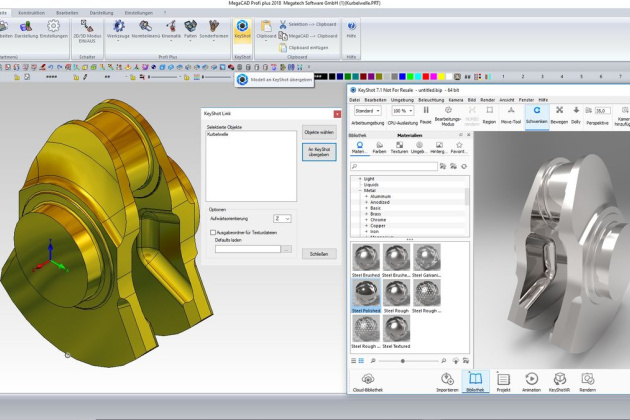Click the Importieren icon
The width and height of the screenshot is (630, 420).
(x=445, y=381)
